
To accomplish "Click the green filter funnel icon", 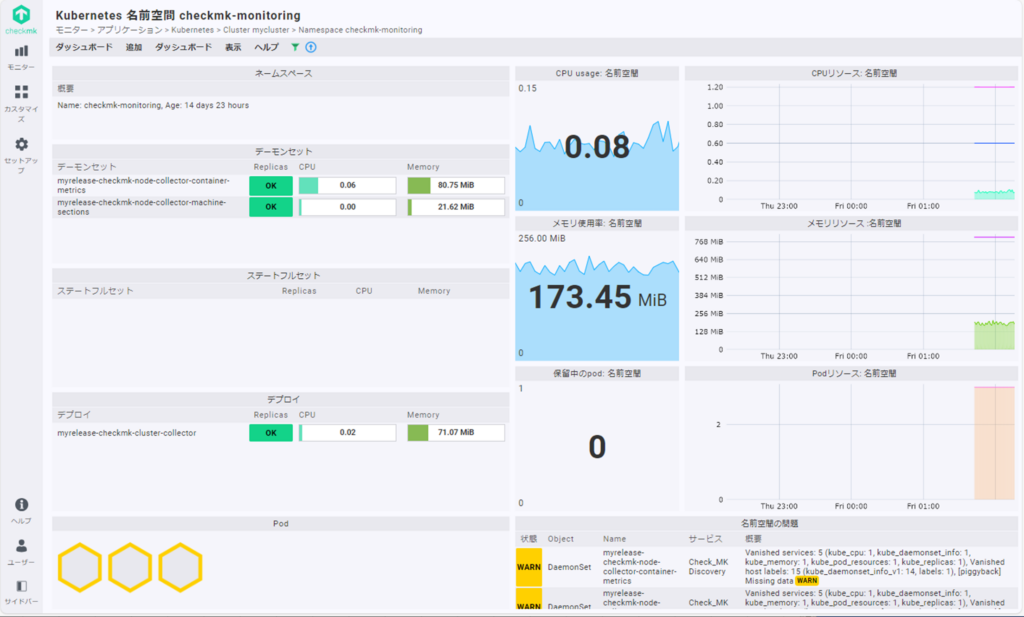I will [295, 47].
